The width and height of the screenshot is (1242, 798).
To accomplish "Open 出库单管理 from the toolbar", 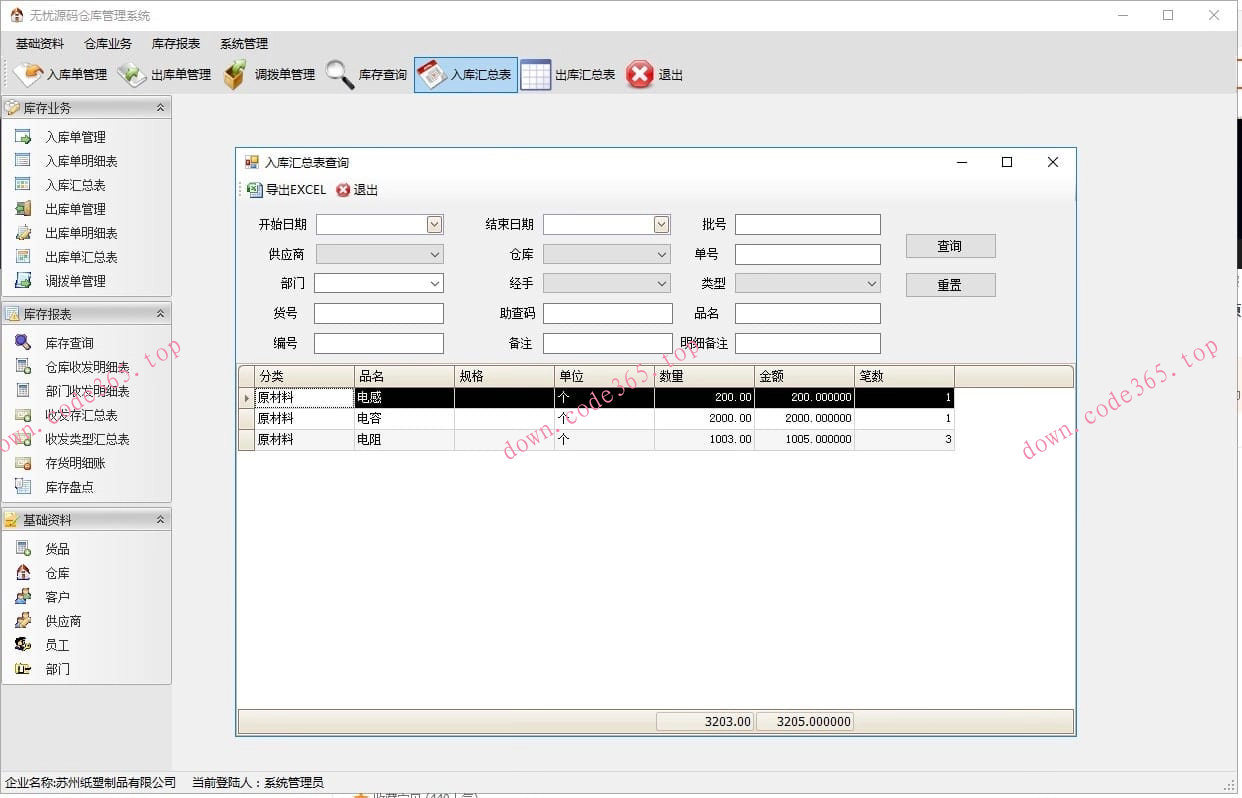I will (132, 75).
